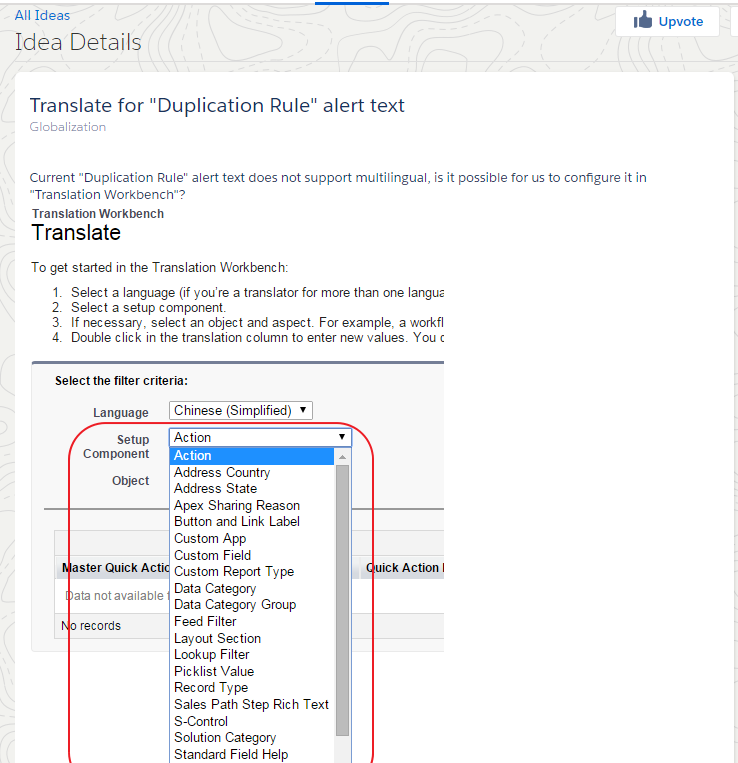This screenshot has height=763, width=738.
Task: Select Apex Sharing Reason option
Action: pyautogui.click(x=252, y=506)
